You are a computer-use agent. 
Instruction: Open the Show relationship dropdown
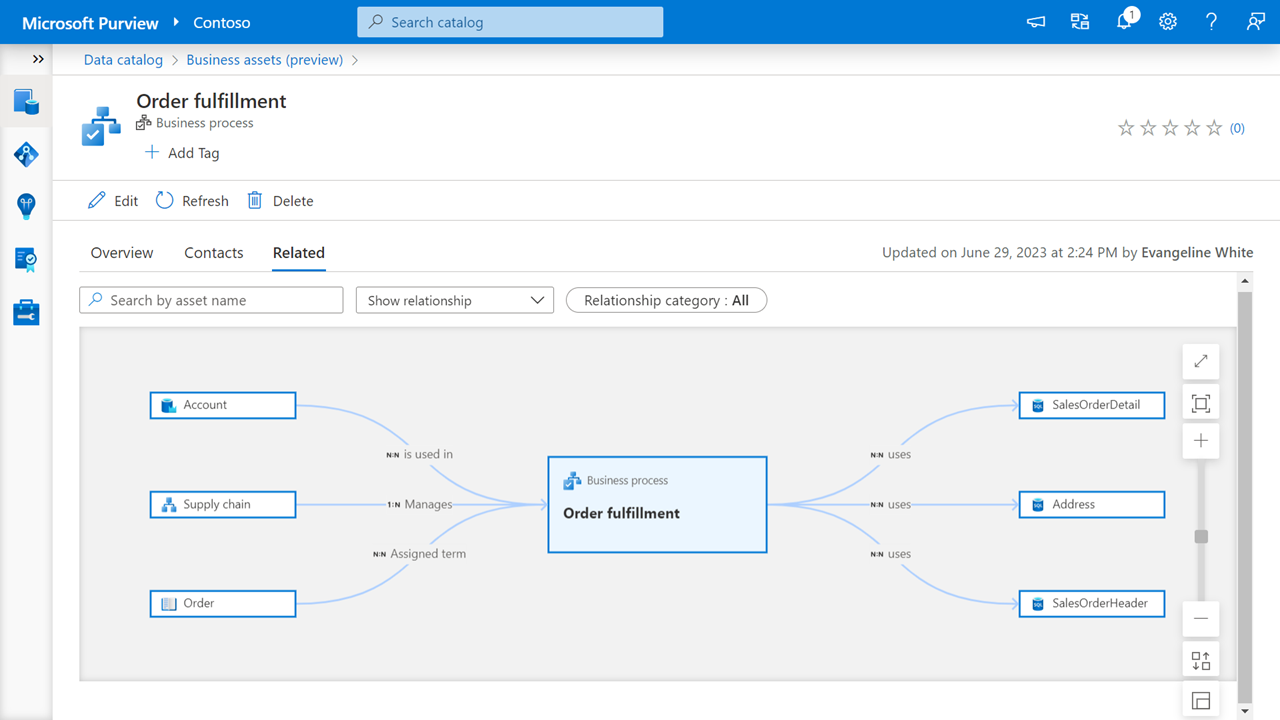click(454, 300)
